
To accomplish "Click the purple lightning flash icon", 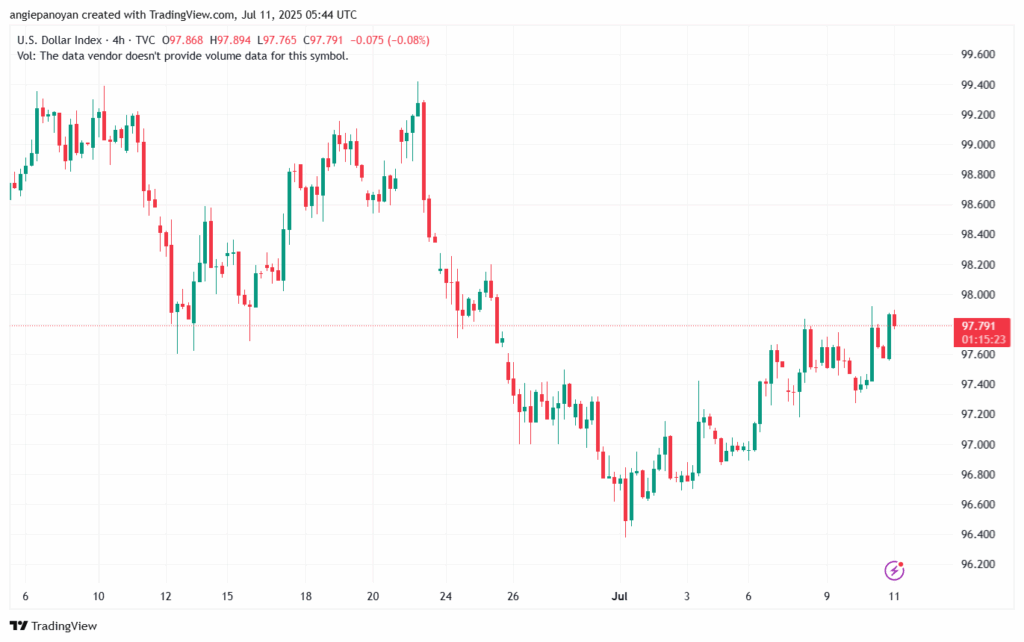I will coord(894,570).
